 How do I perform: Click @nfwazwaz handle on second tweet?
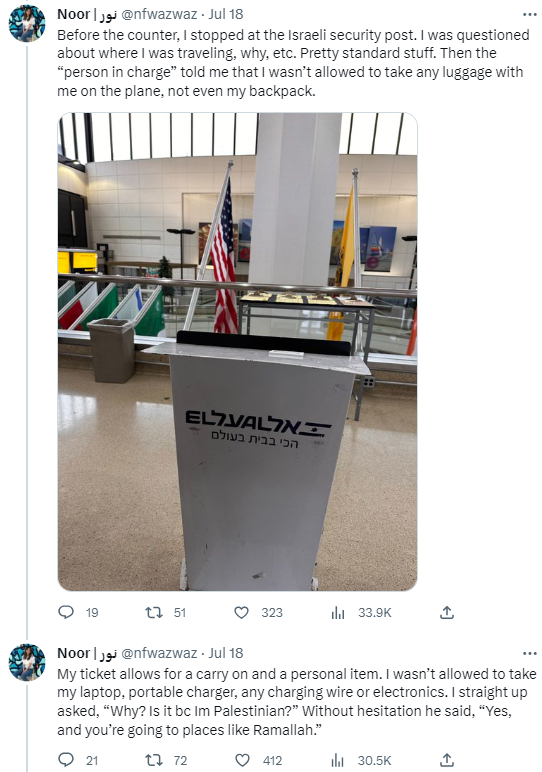pos(159,653)
